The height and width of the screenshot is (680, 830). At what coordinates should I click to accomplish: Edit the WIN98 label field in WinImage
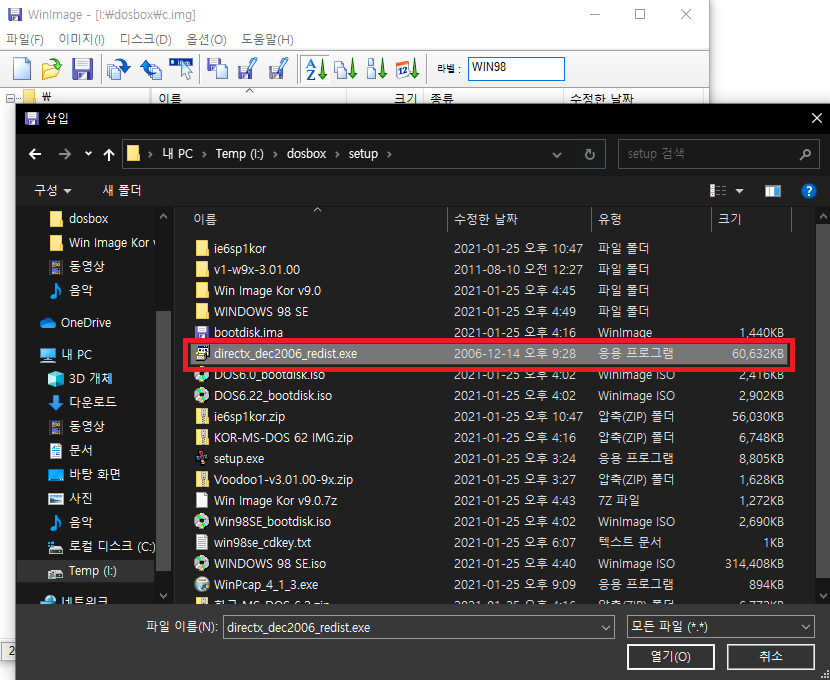click(x=516, y=69)
